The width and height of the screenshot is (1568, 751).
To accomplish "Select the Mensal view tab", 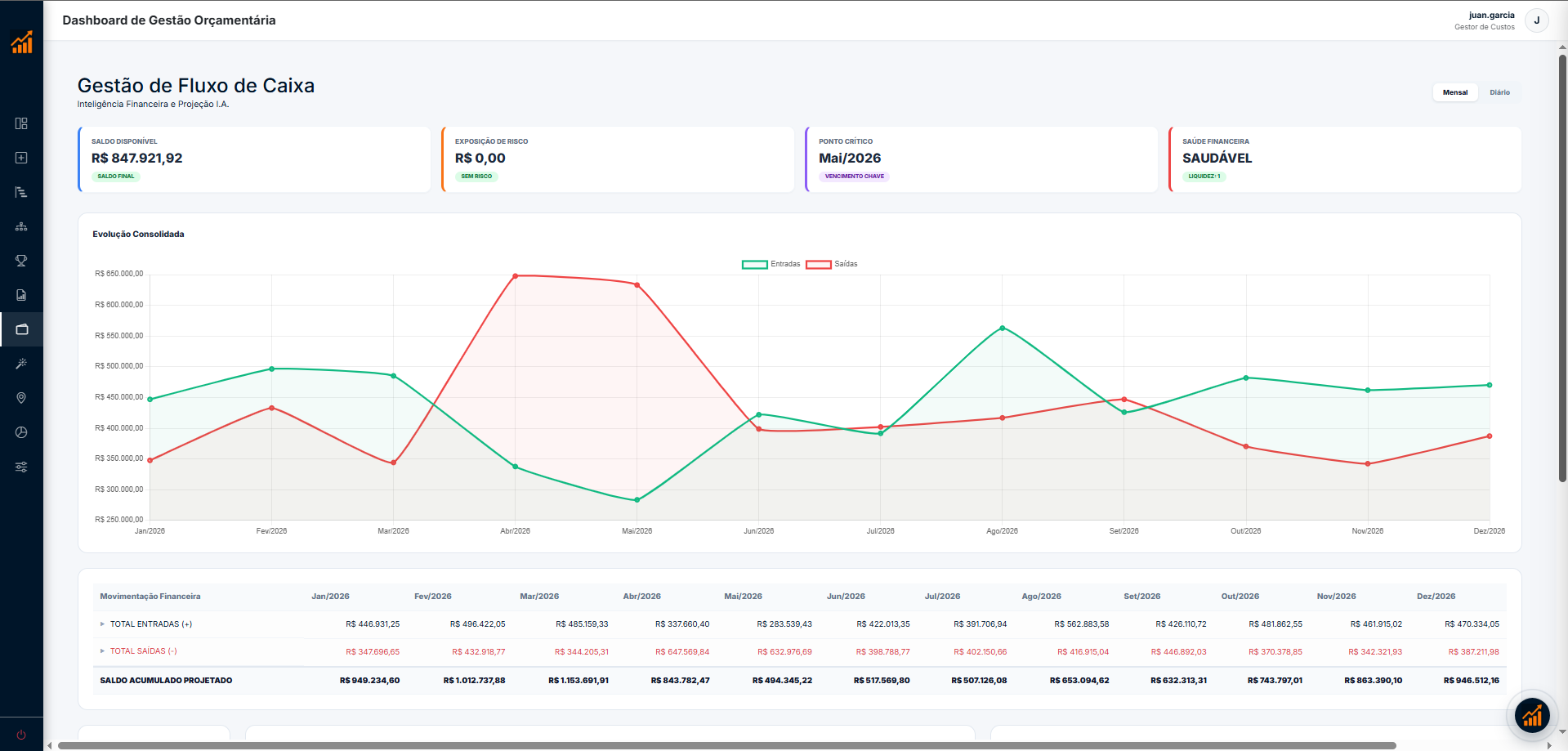I will coord(1454,92).
